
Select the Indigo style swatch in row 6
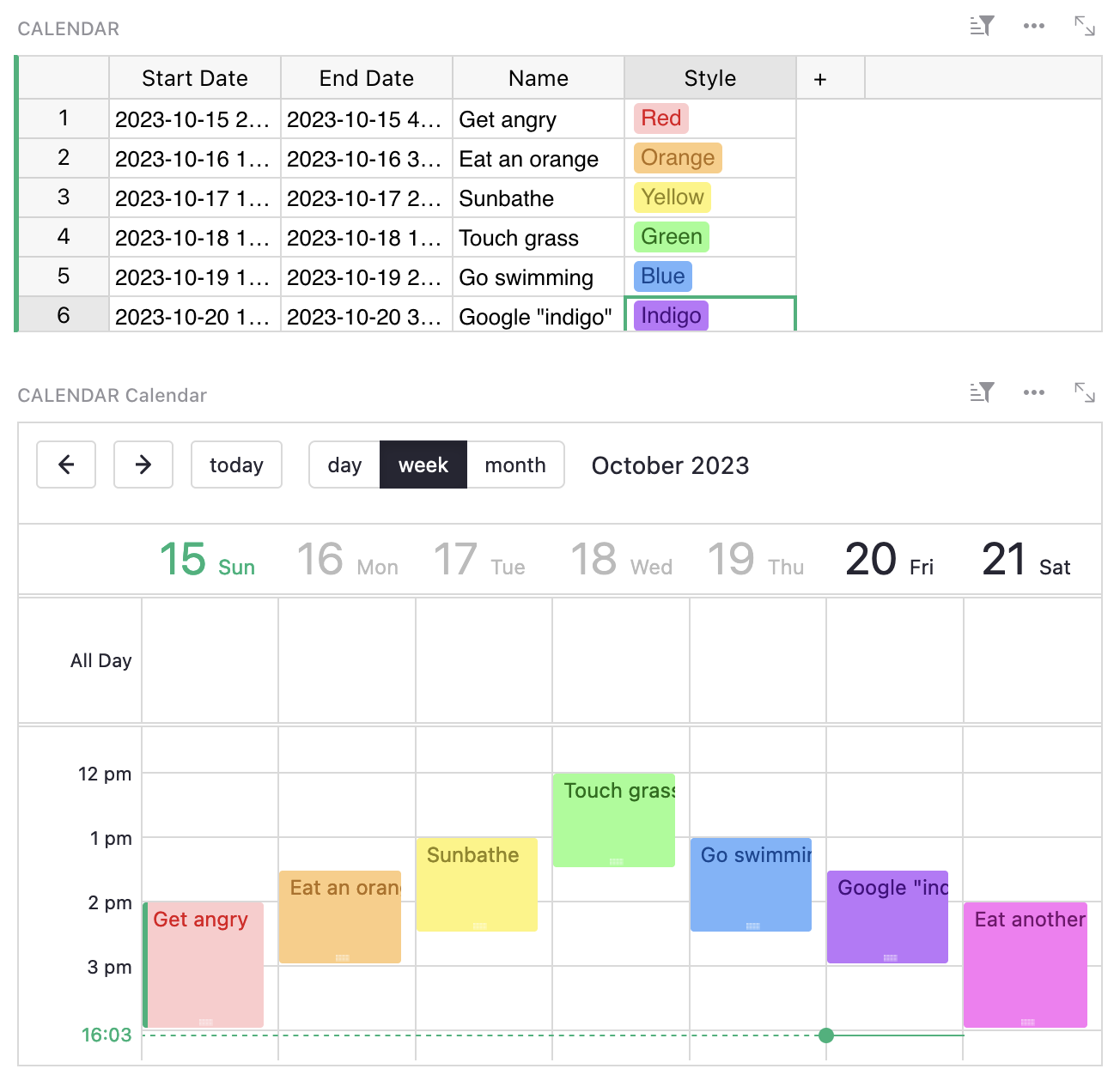[669, 315]
